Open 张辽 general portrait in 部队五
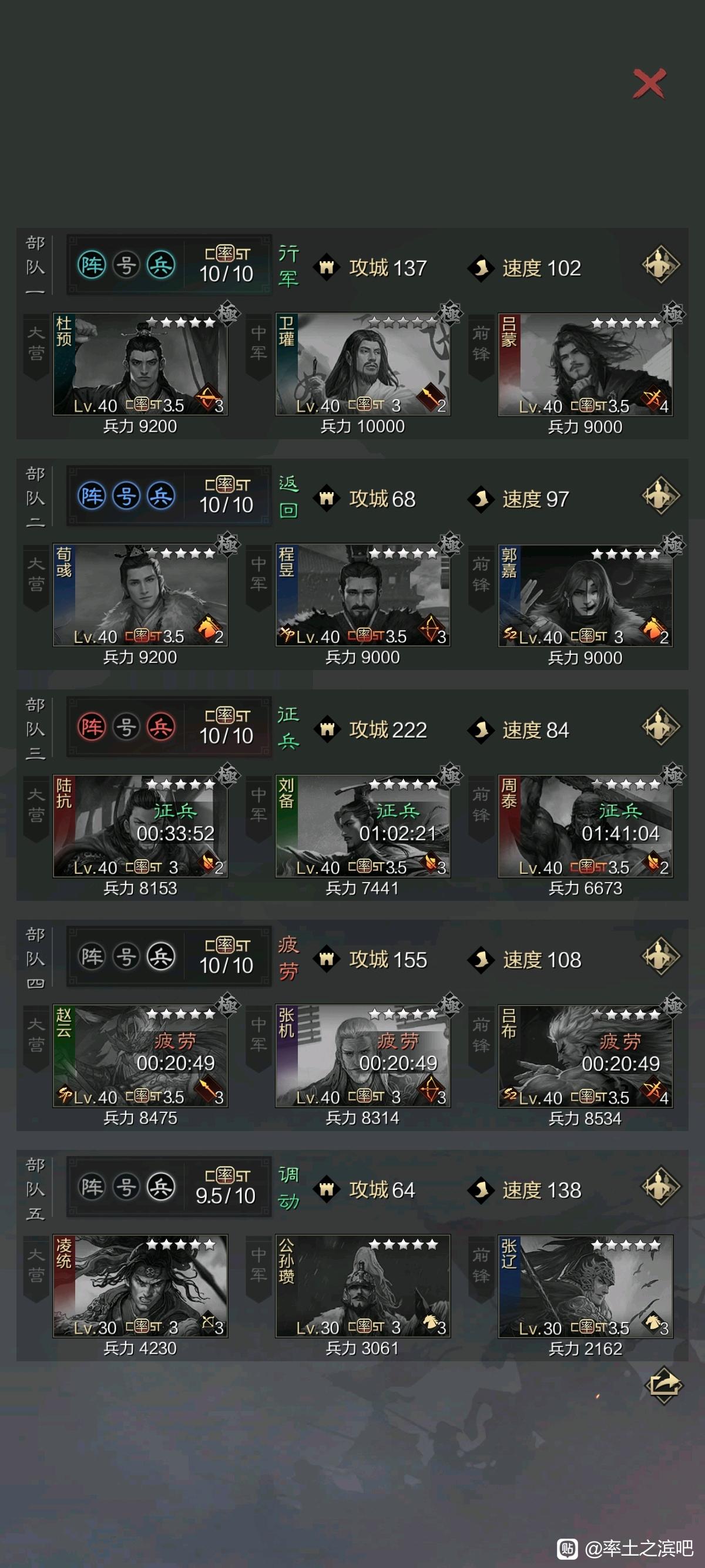705x1568 pixels. tap(585, 1286)
